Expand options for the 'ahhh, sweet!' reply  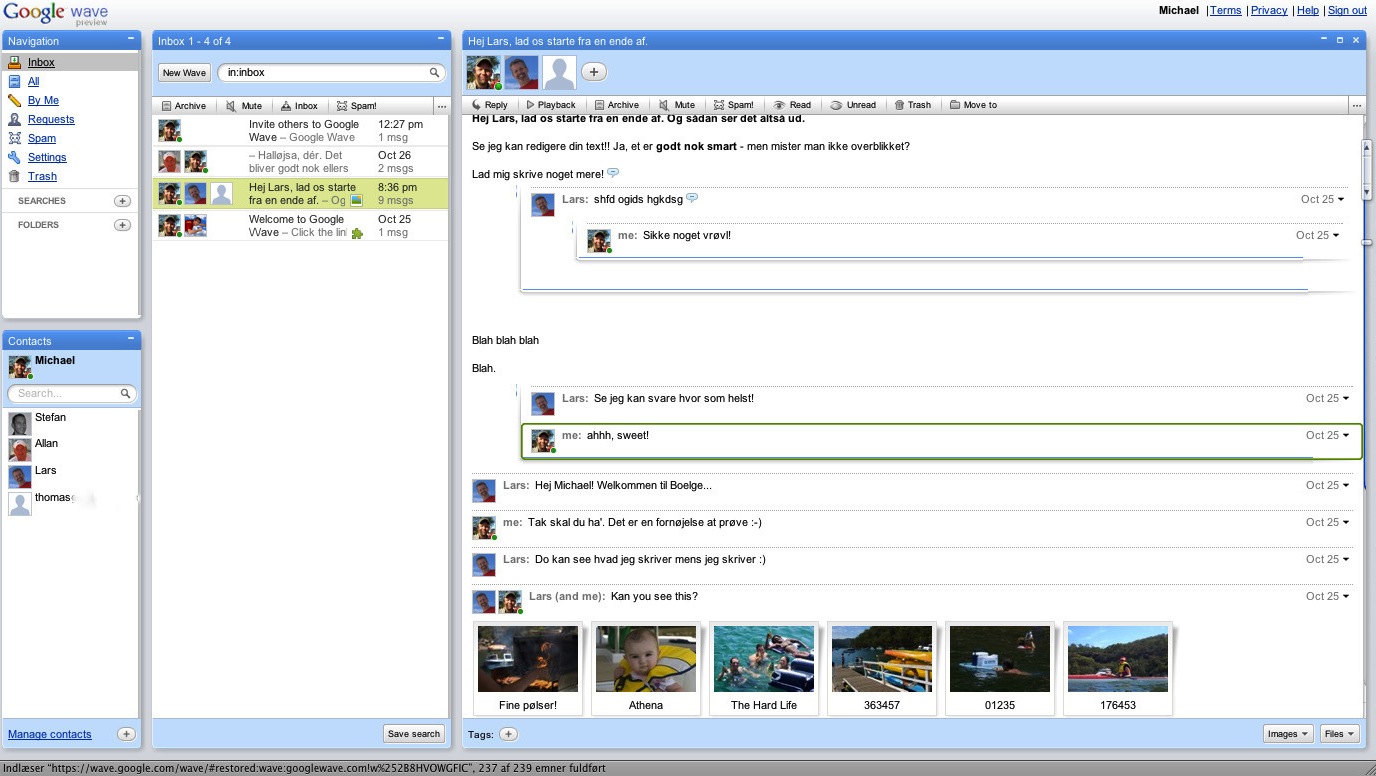(x=1346, y=436)
